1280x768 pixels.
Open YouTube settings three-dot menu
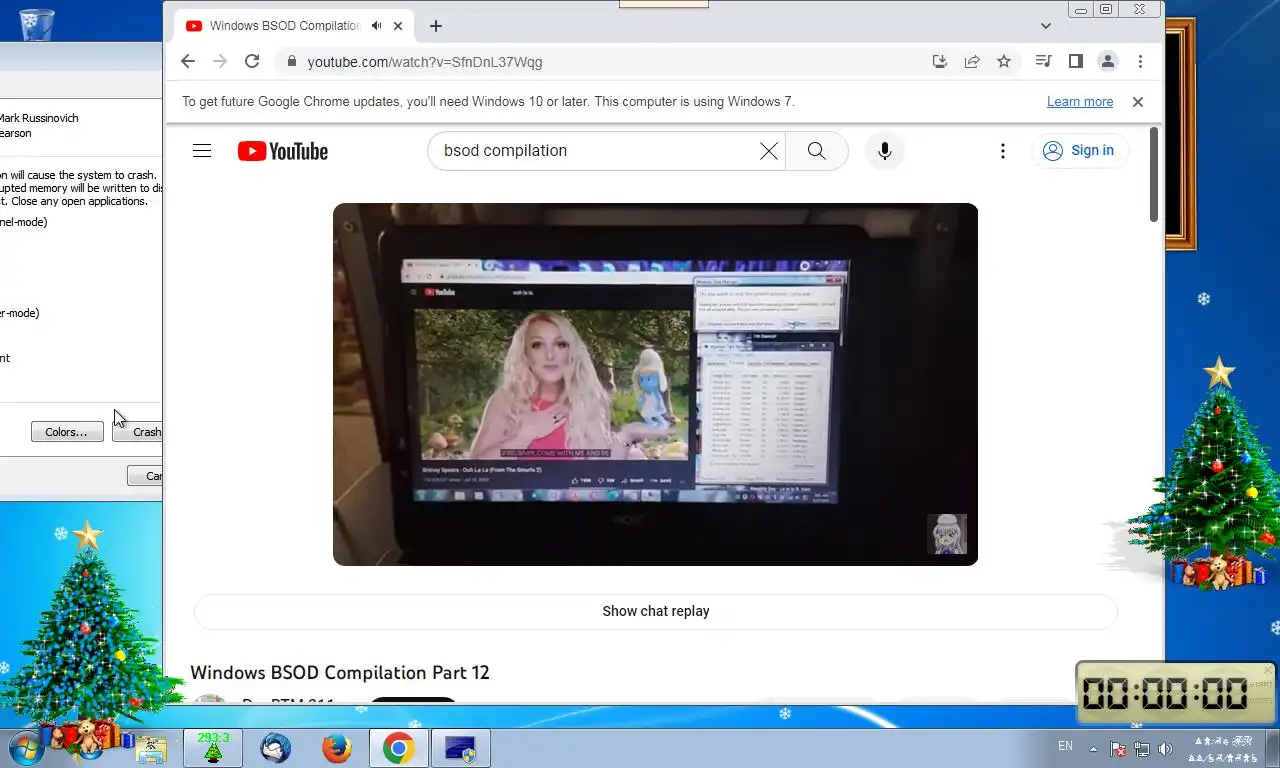click(x=1003, y=151)
